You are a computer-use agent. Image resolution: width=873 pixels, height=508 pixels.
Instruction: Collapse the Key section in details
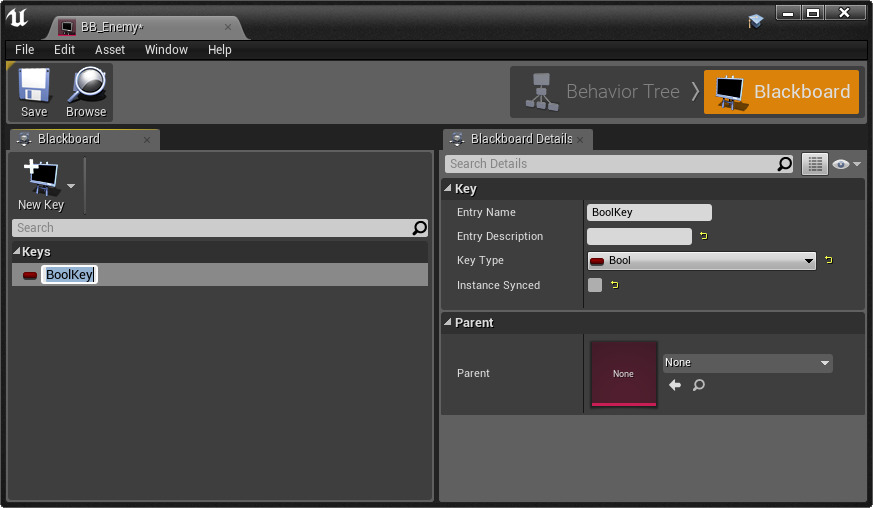[x=448, y=189]
